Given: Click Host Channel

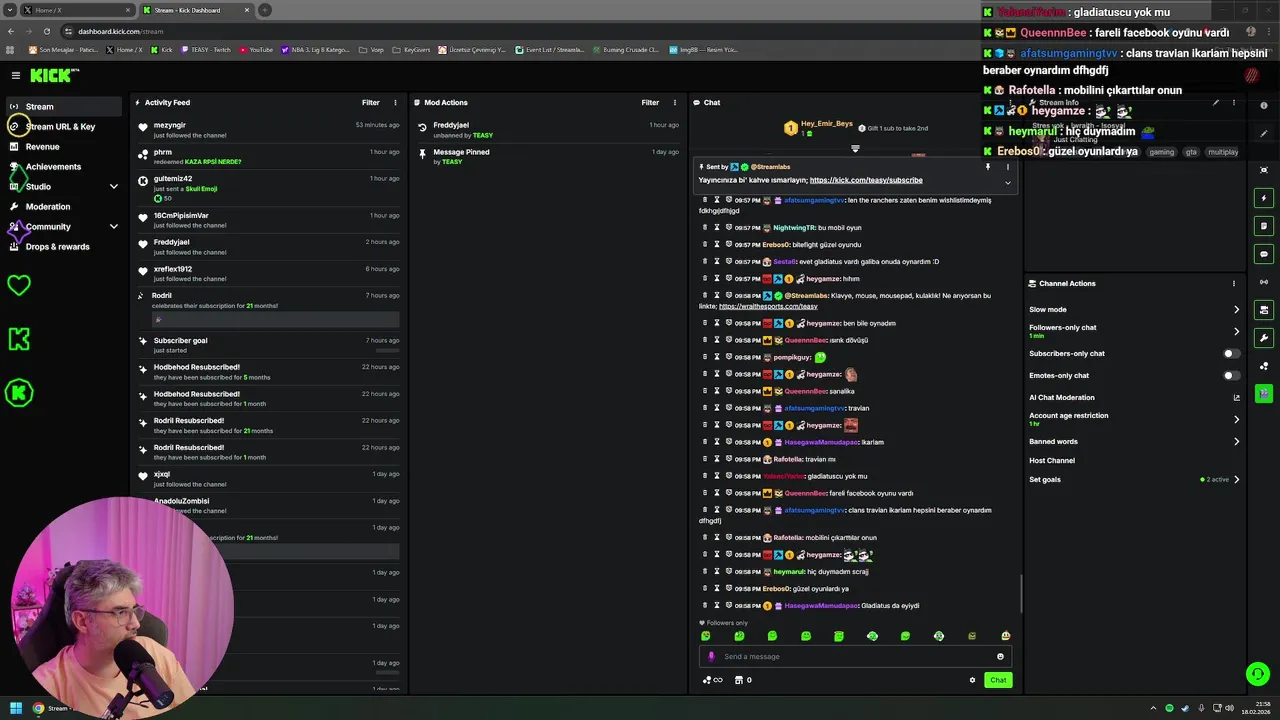Looking at the screenshot, I should click(1052, 460).
